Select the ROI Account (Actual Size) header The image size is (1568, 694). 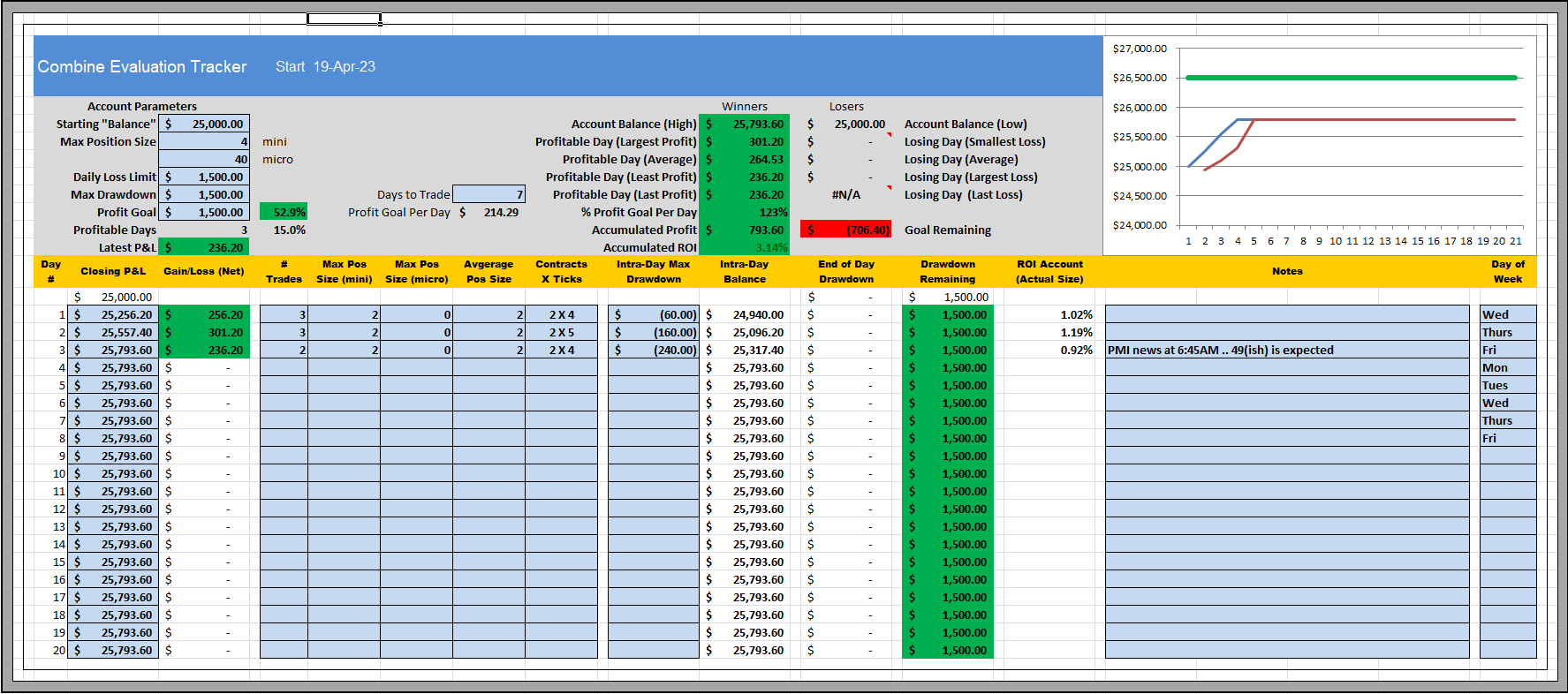pyautogui.click(x=1049, y=271)
